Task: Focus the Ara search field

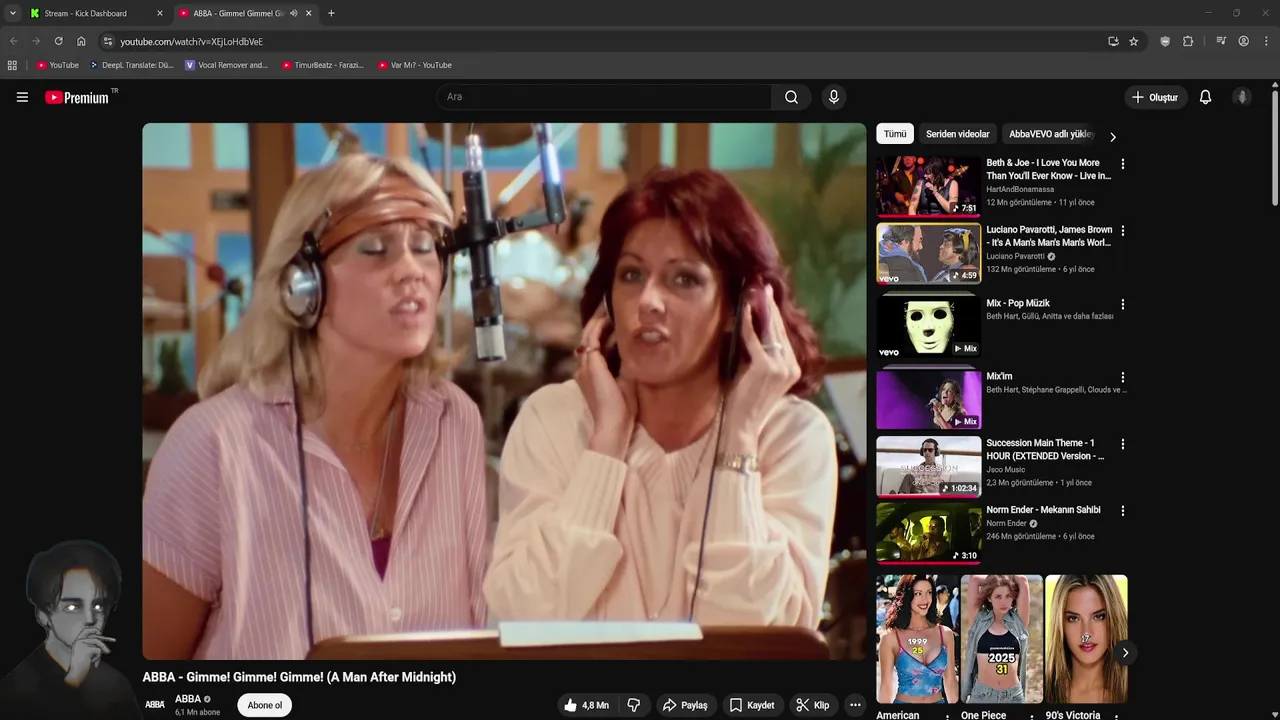Action: [603, 97]
